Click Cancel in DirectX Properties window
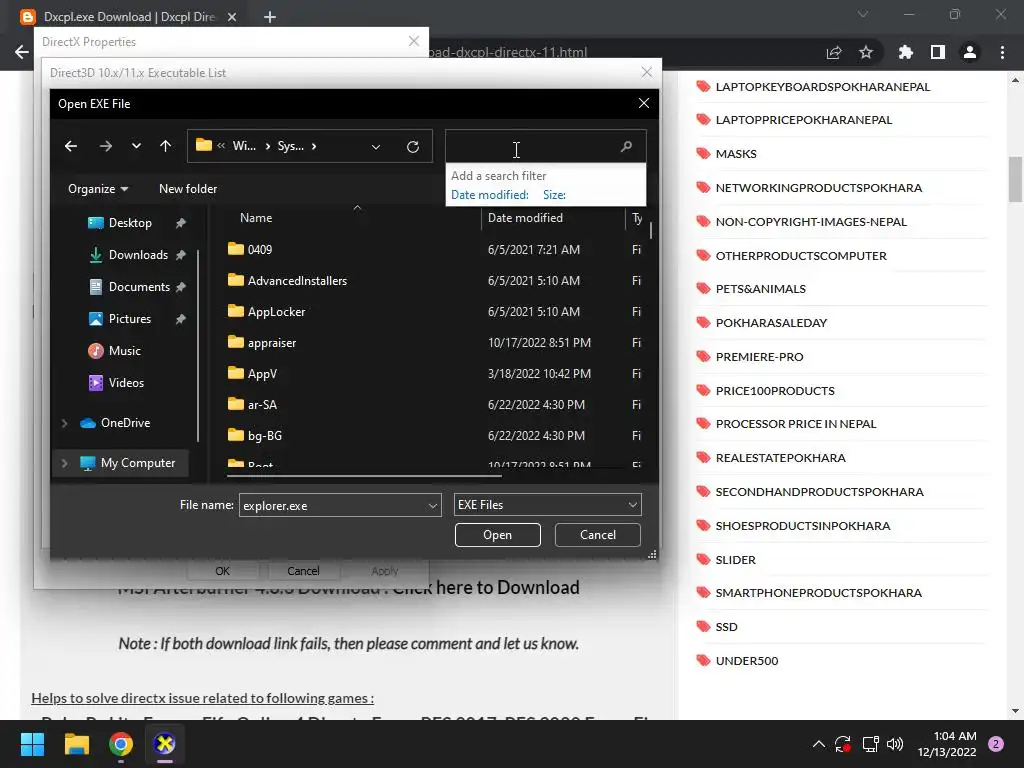1024x768 pixels. (x=303, y=571)
